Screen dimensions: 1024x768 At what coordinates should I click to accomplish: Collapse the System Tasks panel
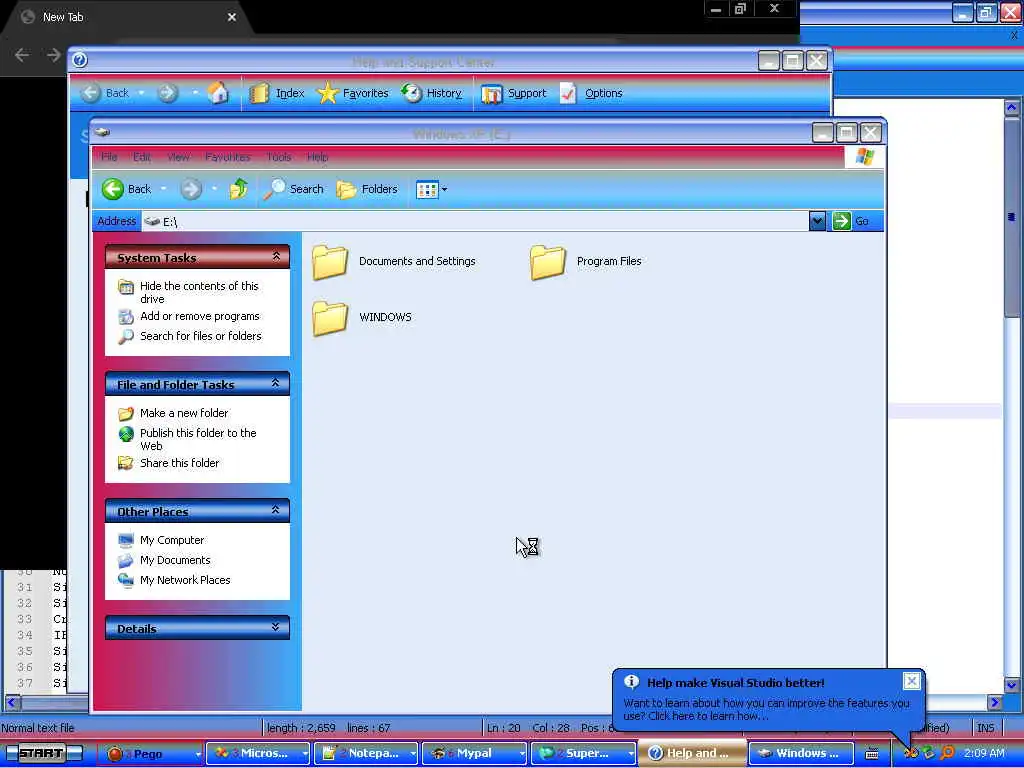[276, 257]
